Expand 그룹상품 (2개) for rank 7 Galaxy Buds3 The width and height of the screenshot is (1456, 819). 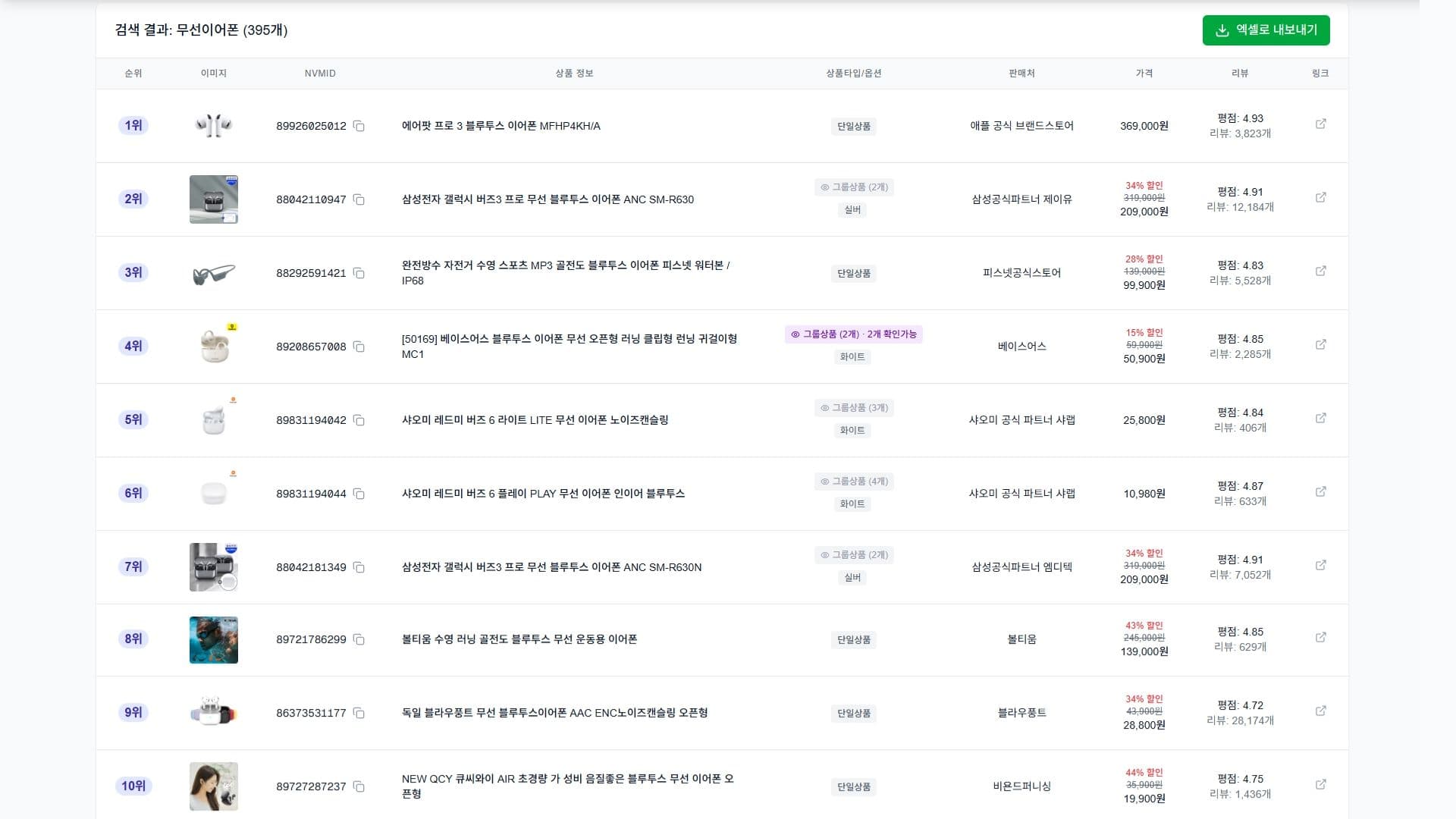click(x=853, y=555)
